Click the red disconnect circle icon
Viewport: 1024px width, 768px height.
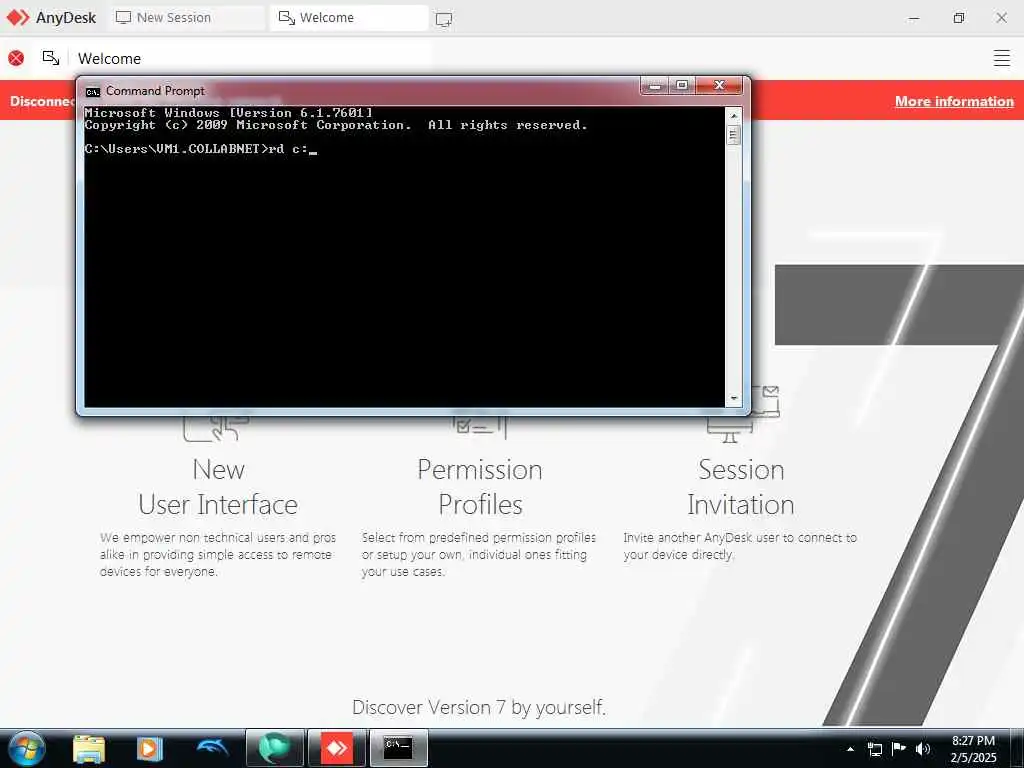tap(16, 58)
